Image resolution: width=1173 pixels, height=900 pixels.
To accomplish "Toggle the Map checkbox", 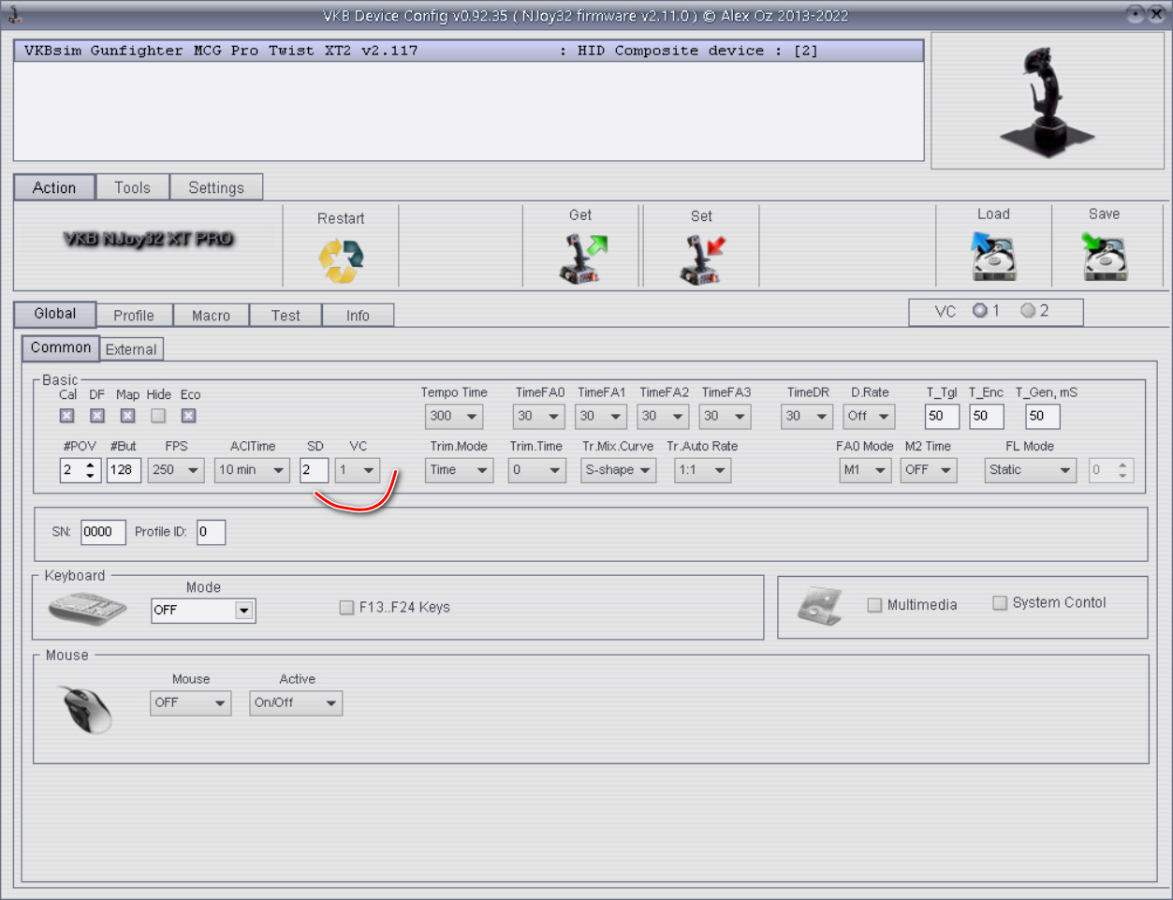I will point(128,415).
